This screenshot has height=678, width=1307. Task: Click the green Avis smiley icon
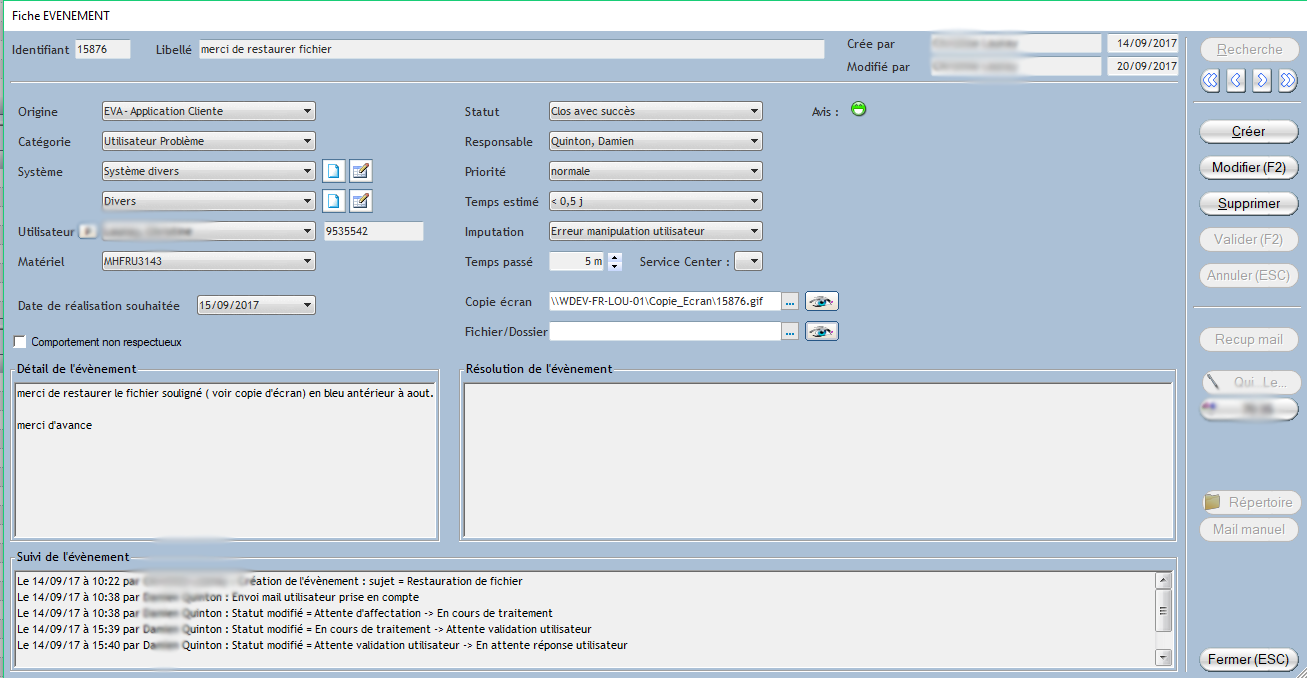coord(858,109)
